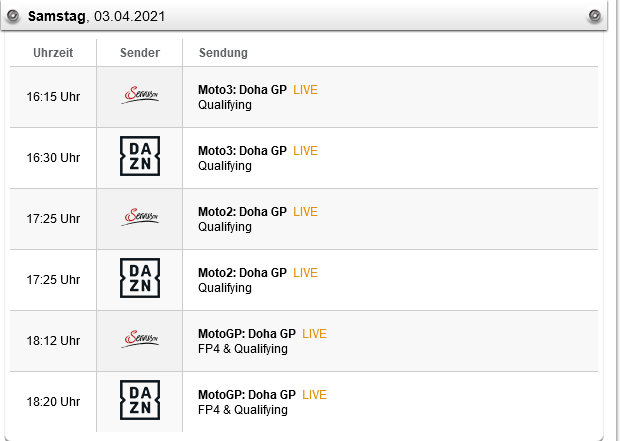Click the ServusTV logo for Moto2 Qualifying
This screenshot has width=620, height=441.
[140, 217]
